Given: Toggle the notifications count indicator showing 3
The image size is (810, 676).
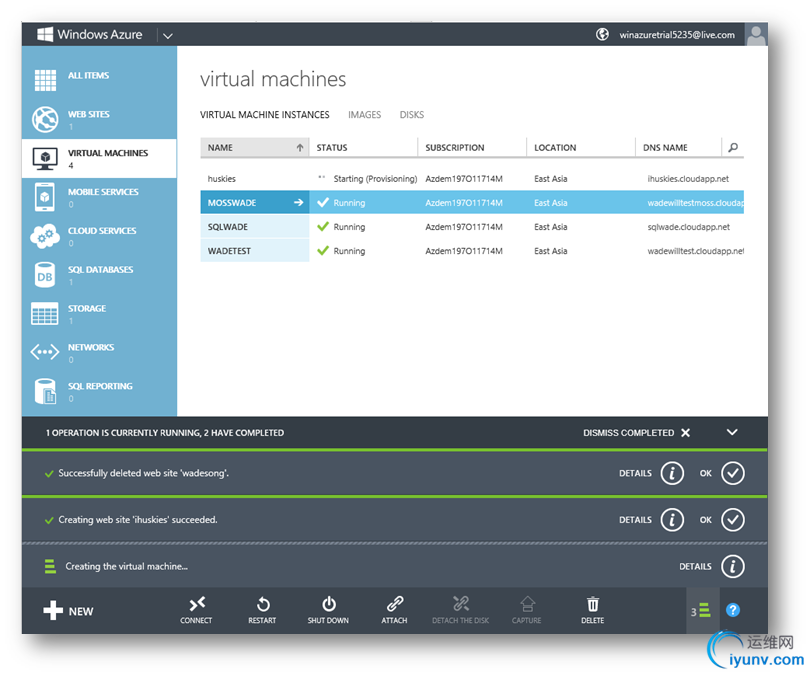Looking at the screenshot, I should (701, 611).
